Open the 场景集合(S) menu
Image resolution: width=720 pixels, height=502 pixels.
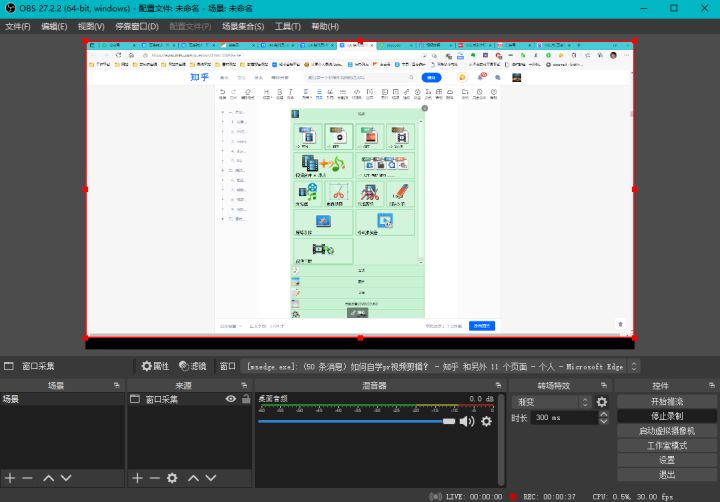point(242,26)
